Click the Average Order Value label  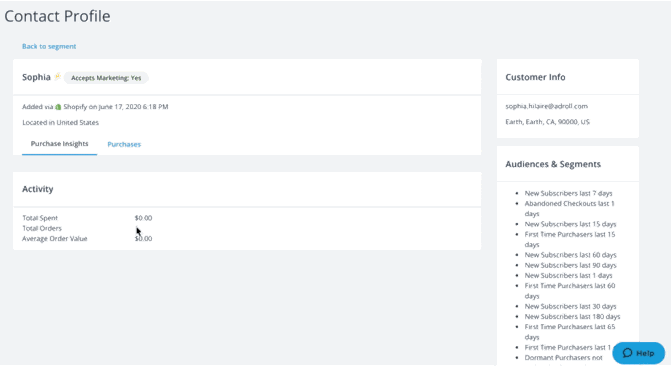(x=55, y=239)
